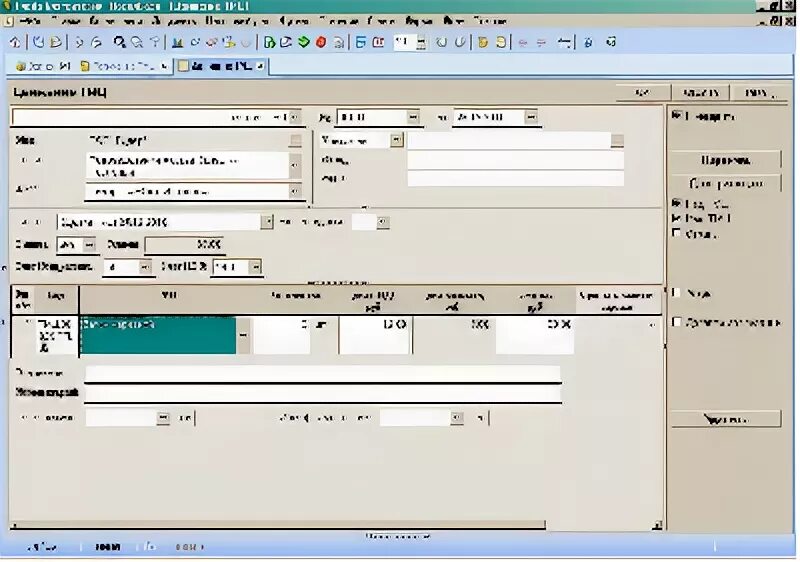Click the green document icon in the toolbar
Viewport: 800px width, 562px height.
269,42
